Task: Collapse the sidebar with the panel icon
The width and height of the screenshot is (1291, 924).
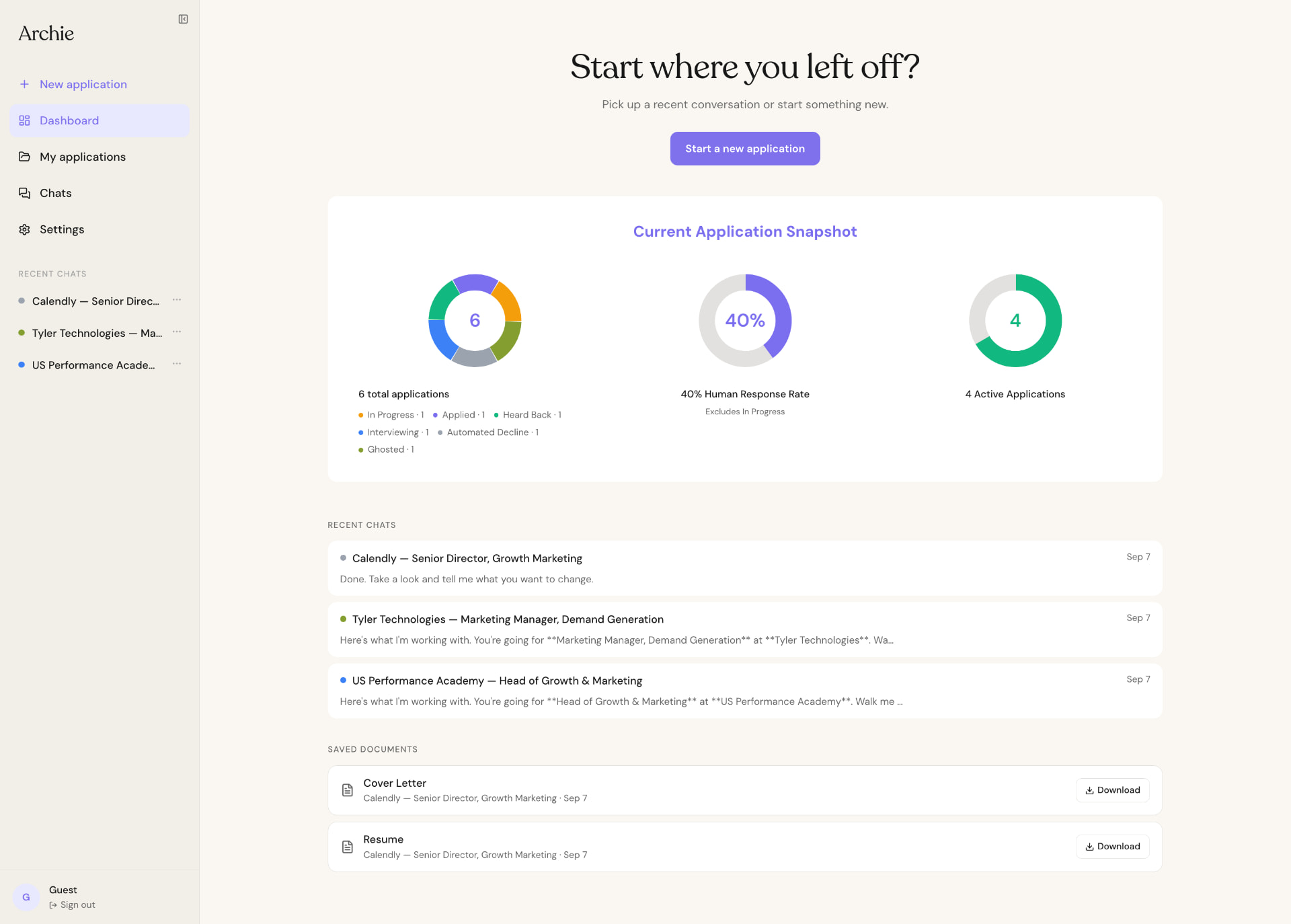Action: pos(183,19)
